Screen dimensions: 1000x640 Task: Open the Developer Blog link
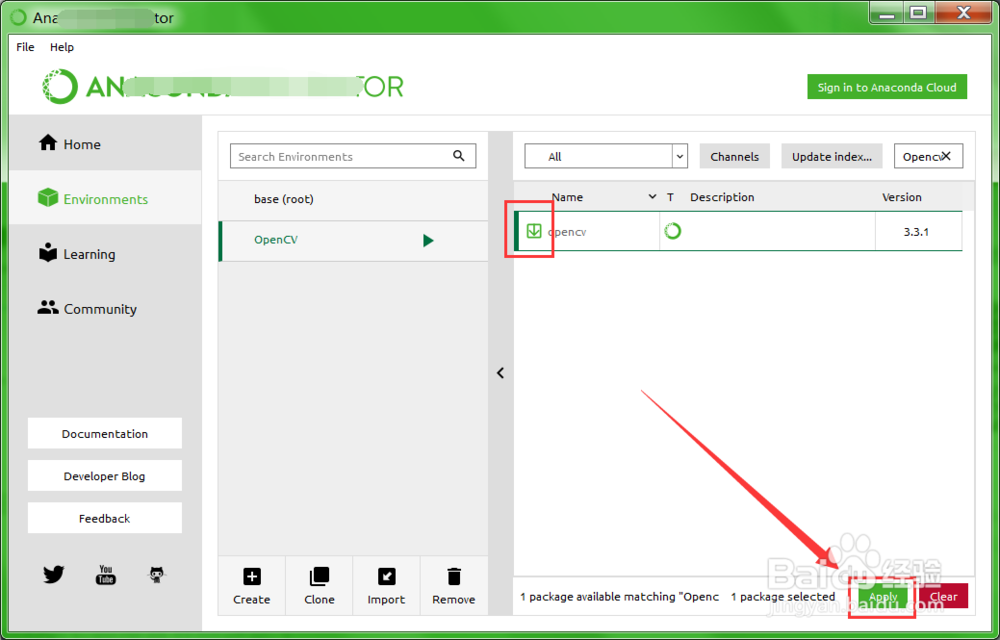pos(105,476)
